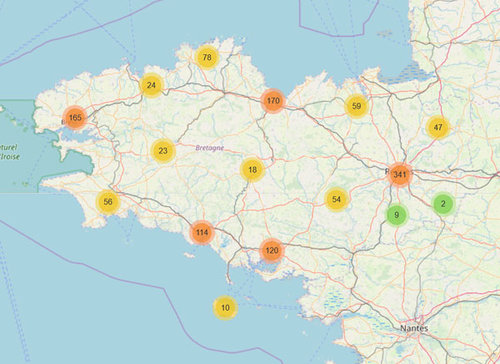Click the small island near the 114 cluster
500x364 pixels.
(x=189, y=255)
